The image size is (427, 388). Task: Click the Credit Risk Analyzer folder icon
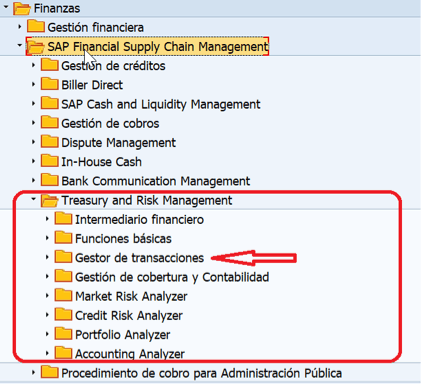click(63, 315)
